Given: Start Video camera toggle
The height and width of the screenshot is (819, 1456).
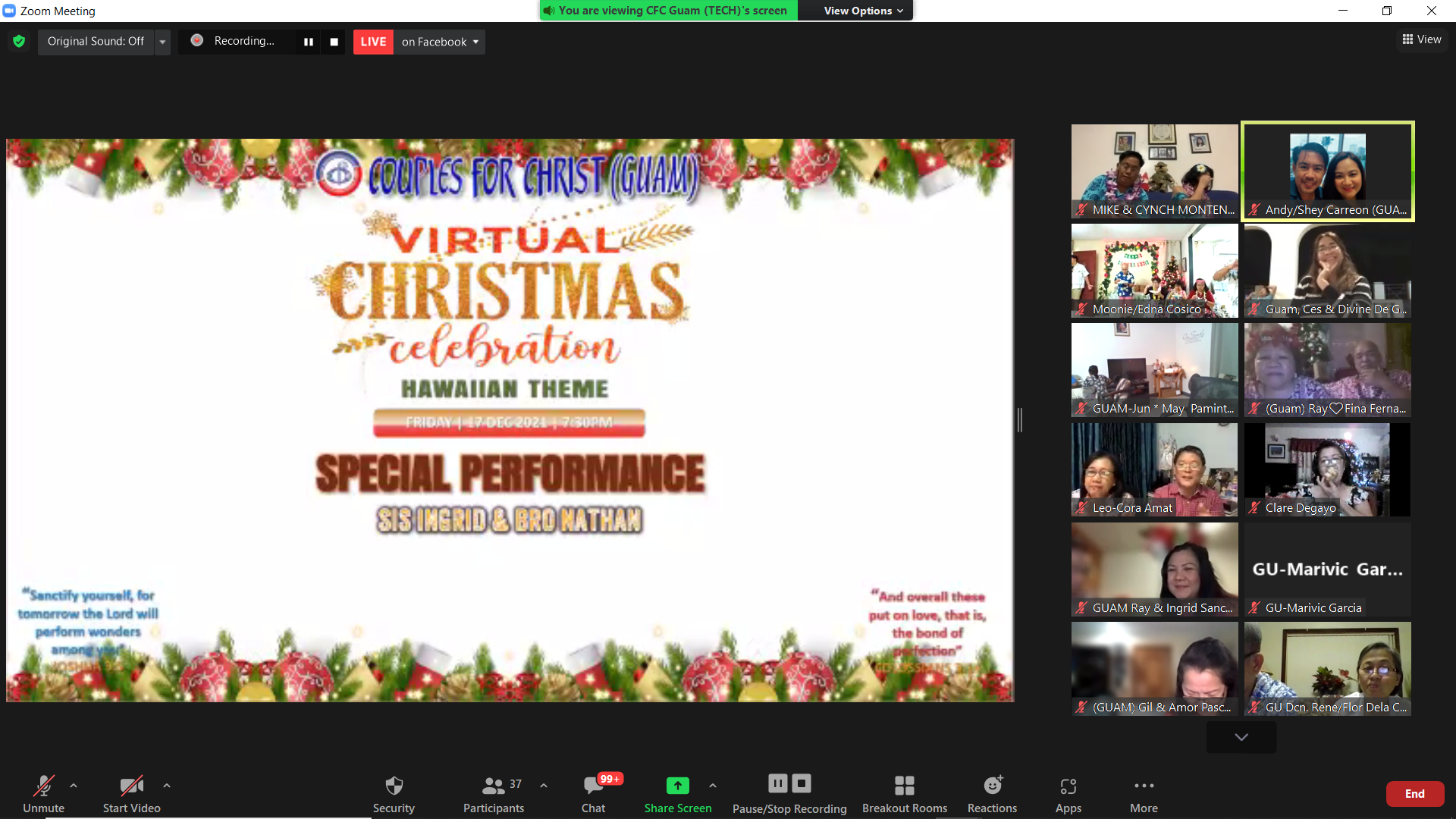Looking at the screenshot, I should [x=132, y=794].
